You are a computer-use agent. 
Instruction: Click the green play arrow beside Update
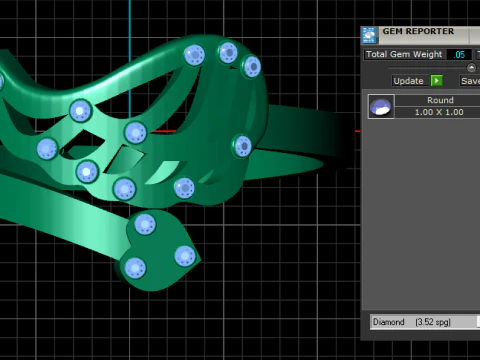(x=437, y=81)
